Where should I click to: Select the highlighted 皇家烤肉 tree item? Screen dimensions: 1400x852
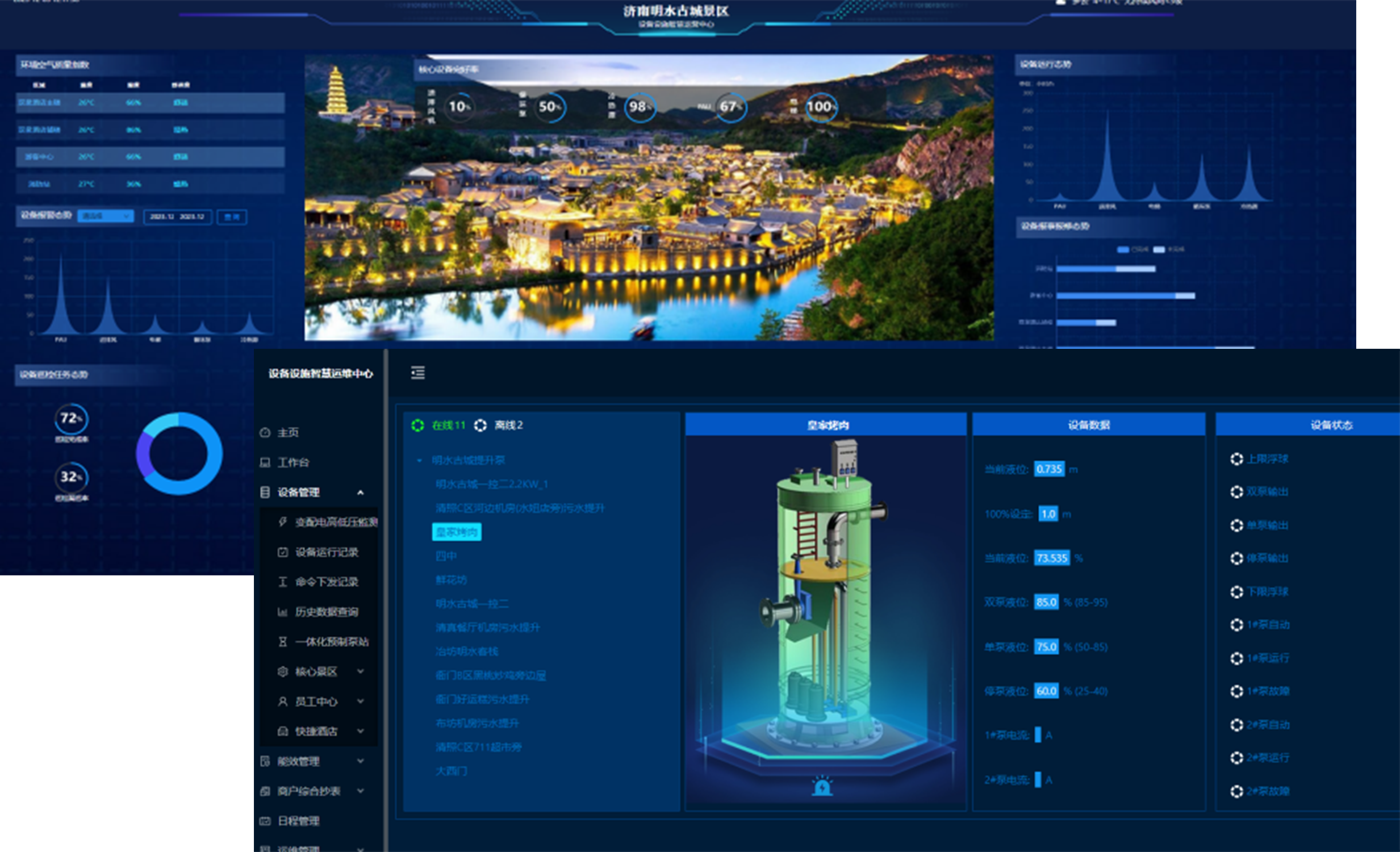tap(457, 532)
